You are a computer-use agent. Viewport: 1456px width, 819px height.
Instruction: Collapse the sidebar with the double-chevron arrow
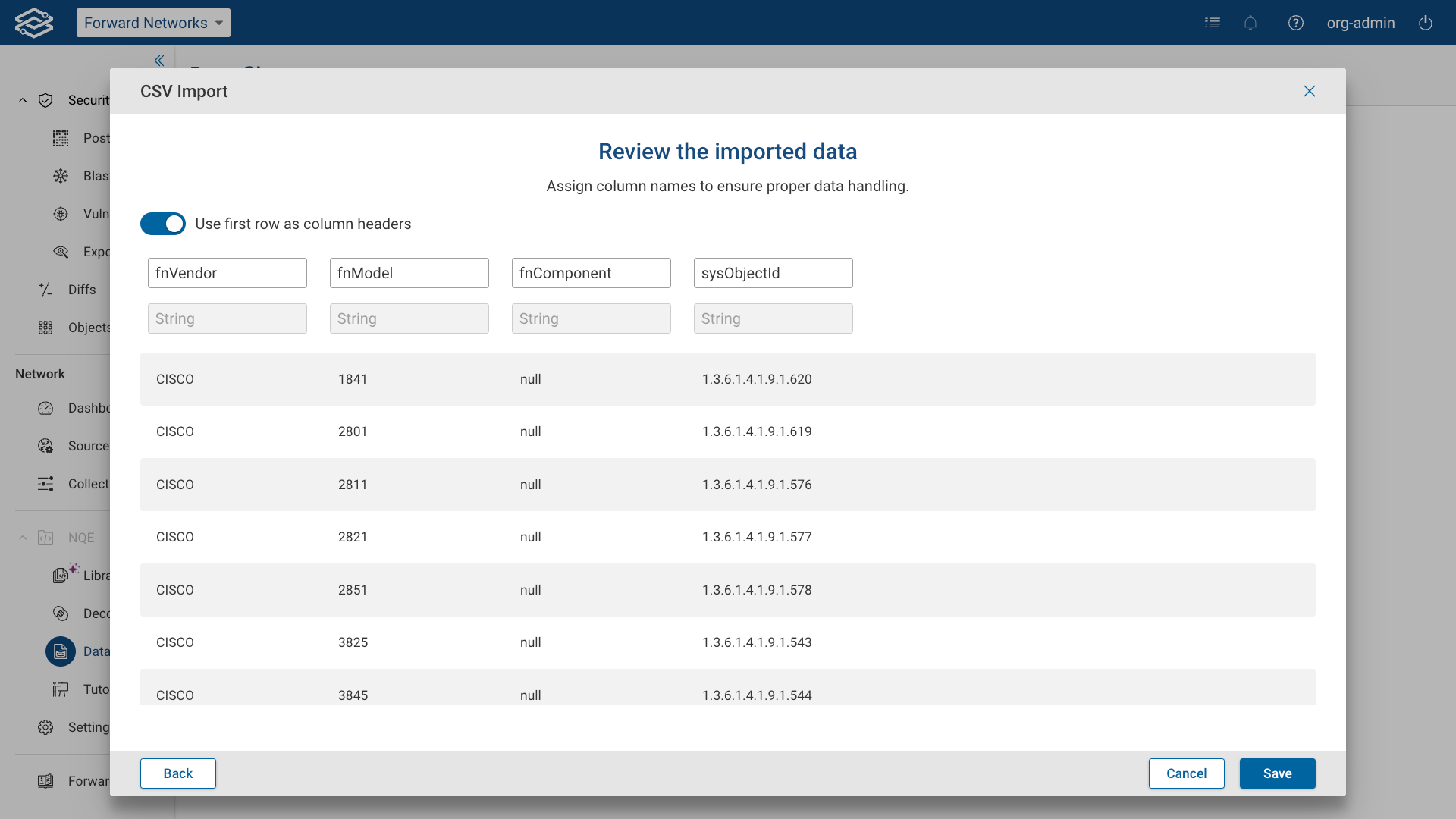159,61
